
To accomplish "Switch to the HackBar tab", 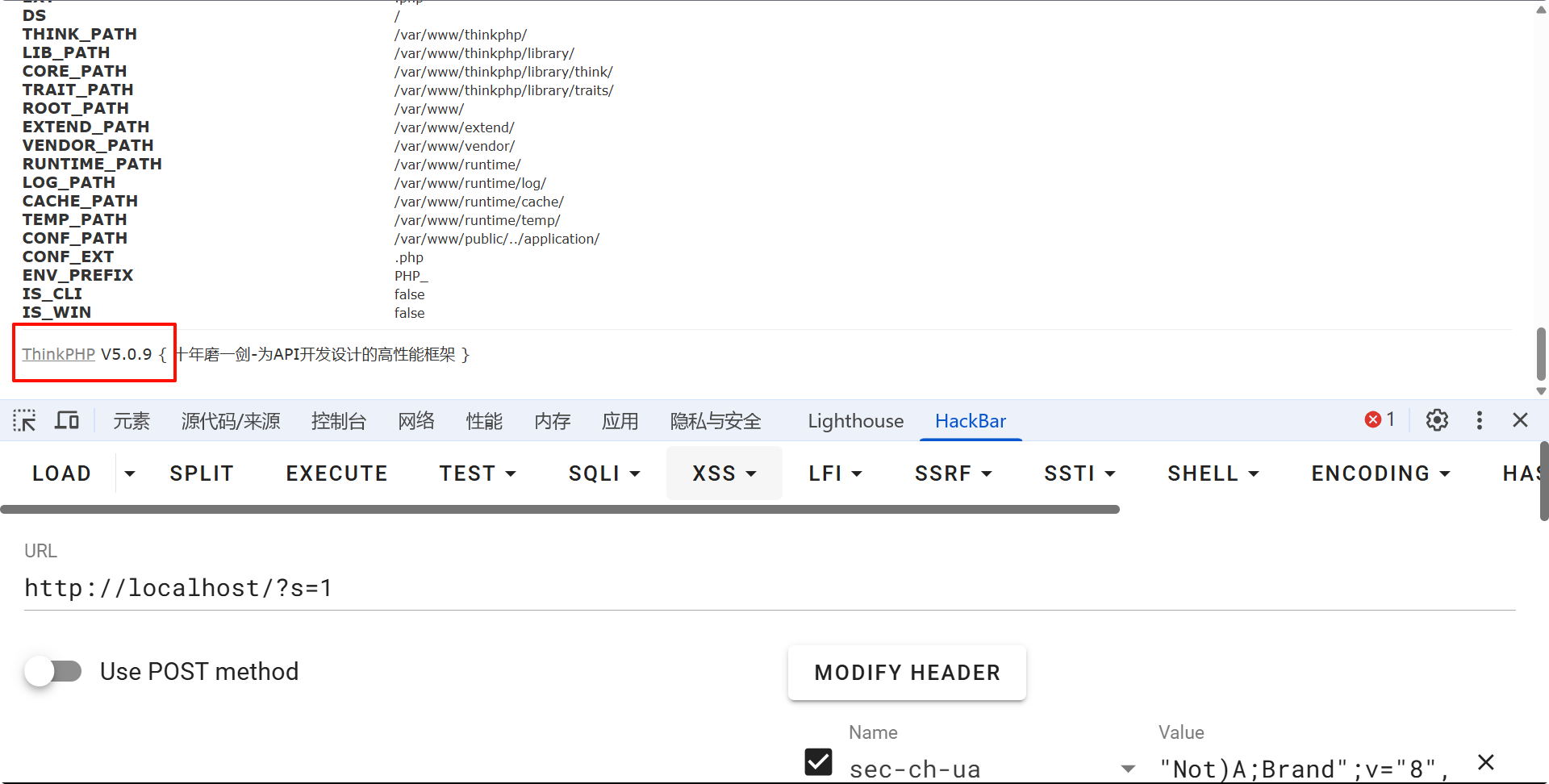I will tap(971, 421).
